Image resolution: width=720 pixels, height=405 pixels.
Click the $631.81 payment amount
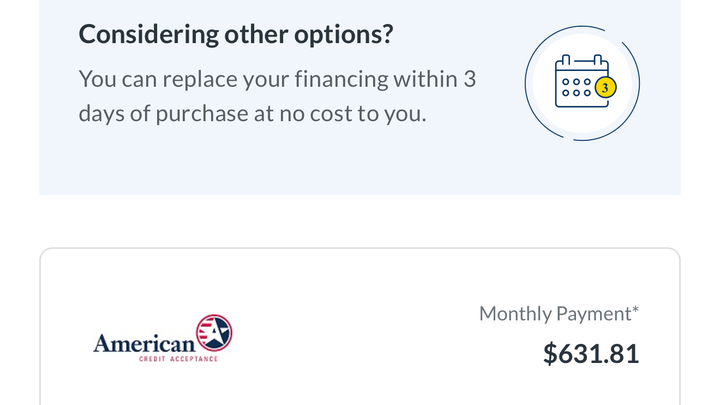coord(590,354)
